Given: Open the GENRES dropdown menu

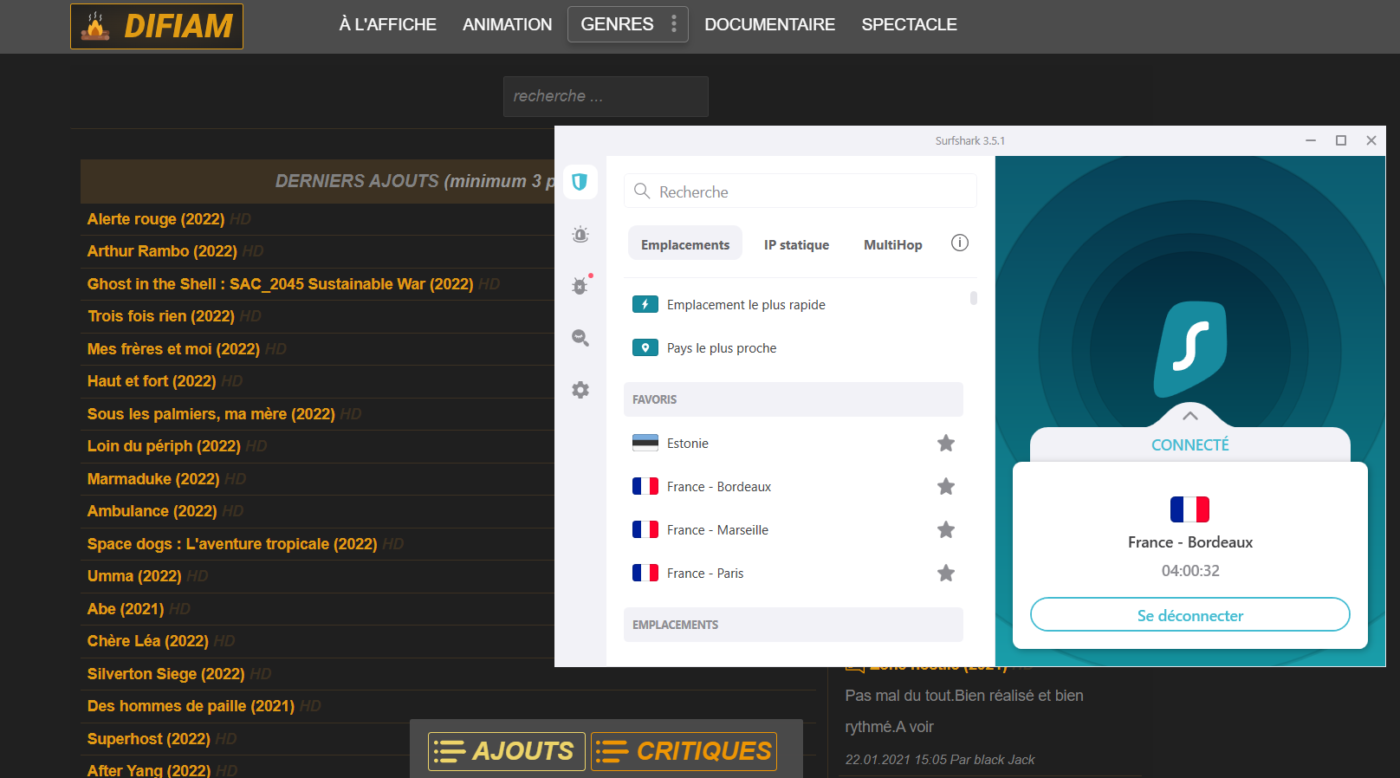Looking at the screenshot, I should [x=628, y=24].
